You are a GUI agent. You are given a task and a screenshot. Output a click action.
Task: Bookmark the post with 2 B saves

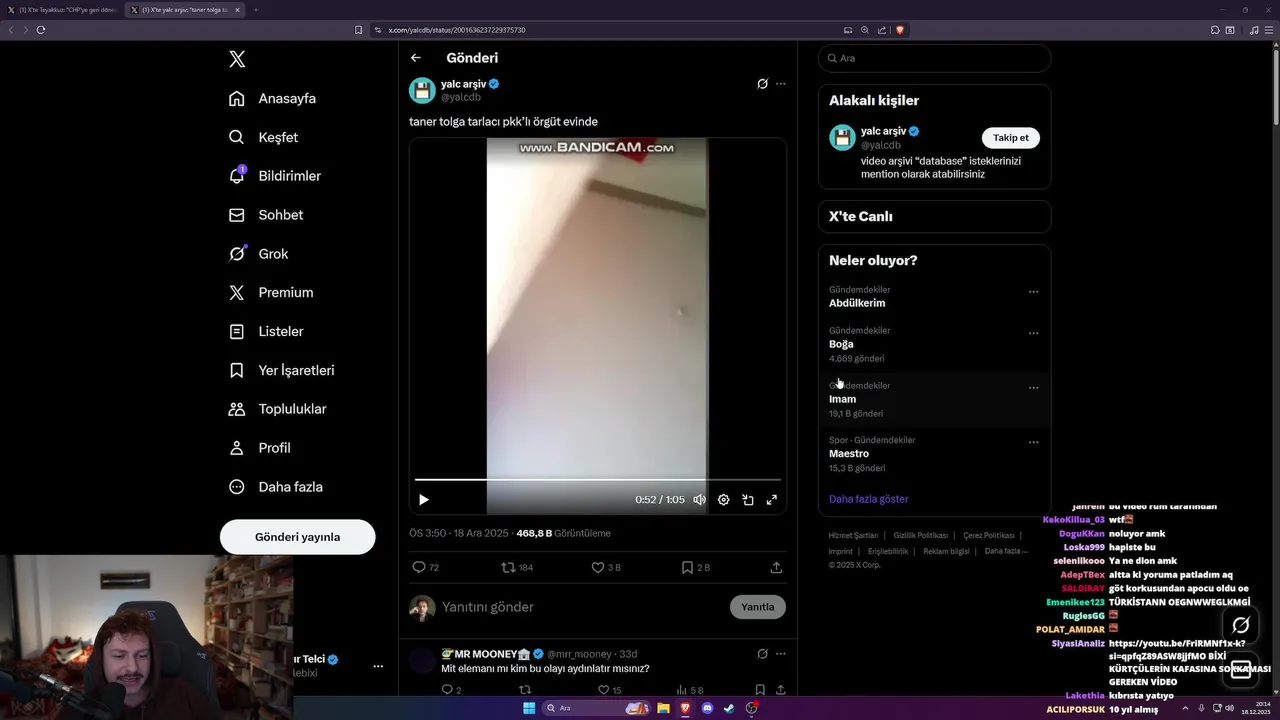click(x=695, y=567)
